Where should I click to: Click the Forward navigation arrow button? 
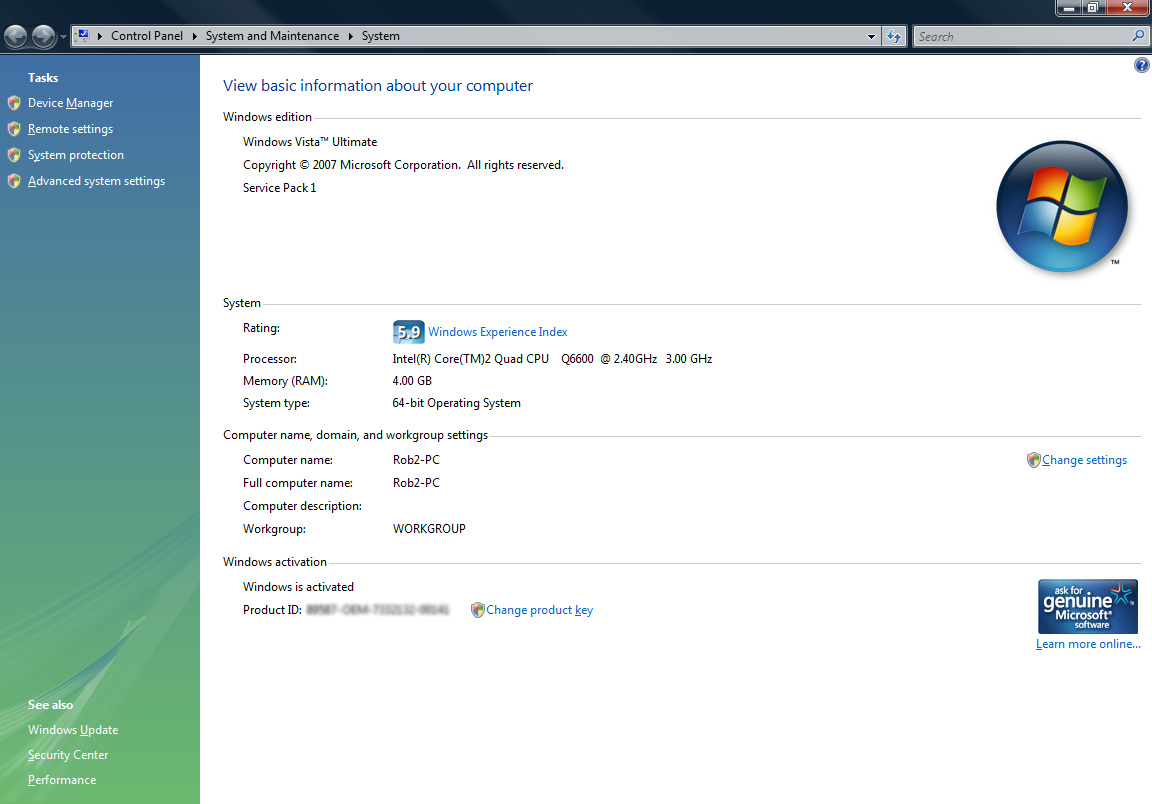43,36
